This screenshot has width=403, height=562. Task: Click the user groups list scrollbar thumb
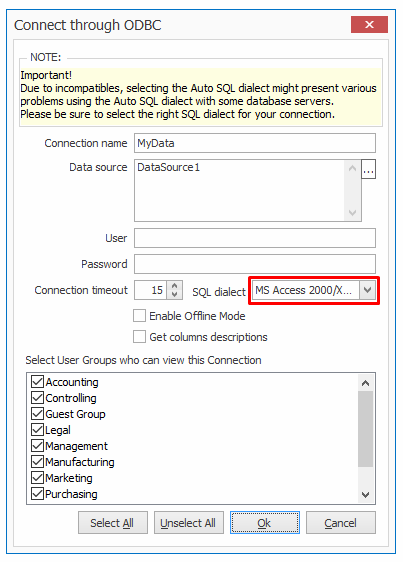(365, 429)
